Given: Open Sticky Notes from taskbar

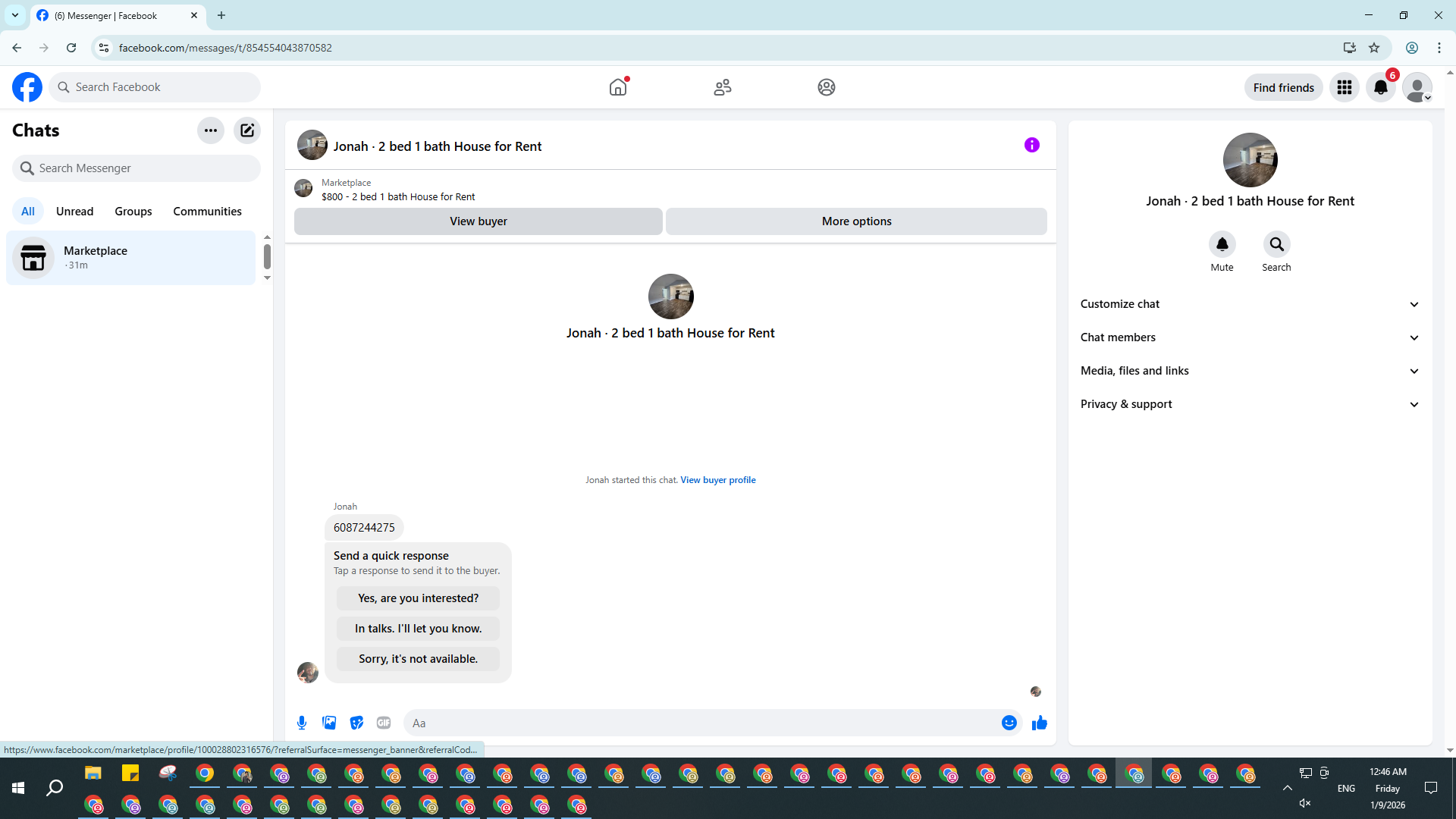Looking at the screenshot, I should (130, 773).
